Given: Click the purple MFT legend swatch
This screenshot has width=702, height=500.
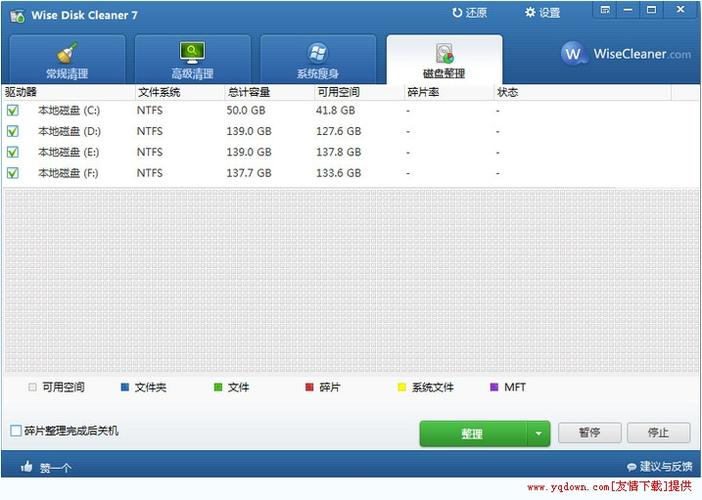Looking at the screenshot, I should point(494,387).
